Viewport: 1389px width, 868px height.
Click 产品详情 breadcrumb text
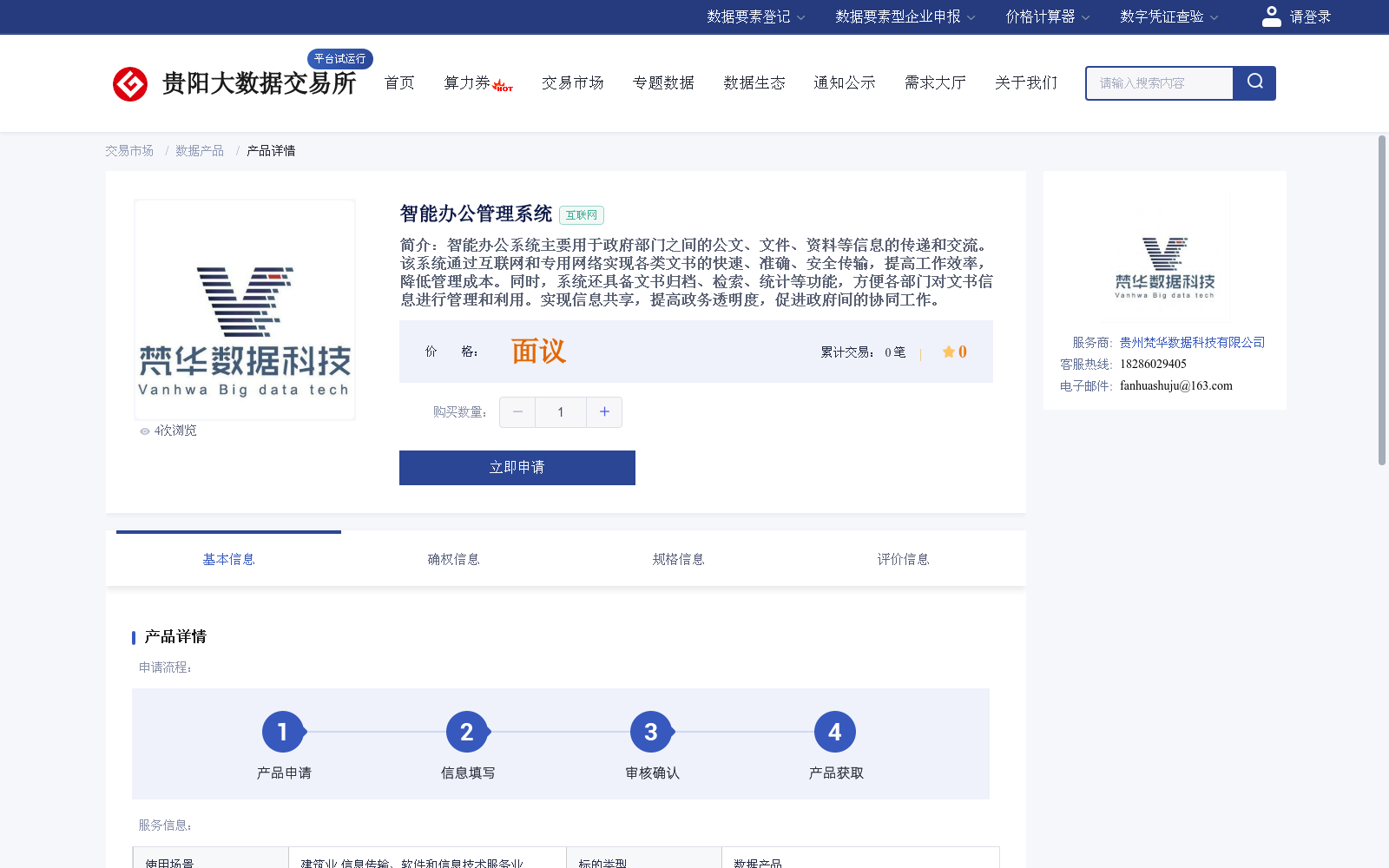pyautogui.click(x=271, y=151)
